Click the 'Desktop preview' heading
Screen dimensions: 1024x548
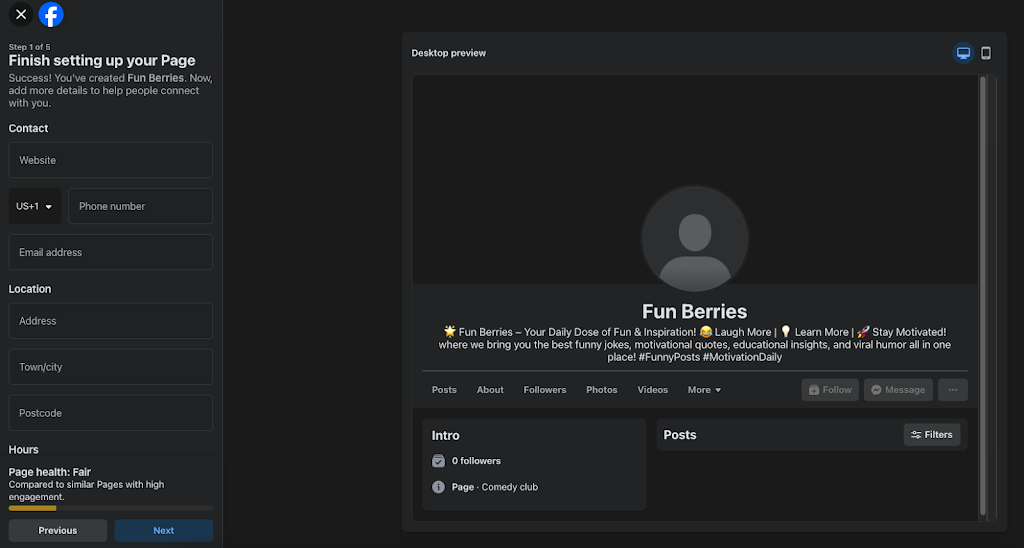449,53
